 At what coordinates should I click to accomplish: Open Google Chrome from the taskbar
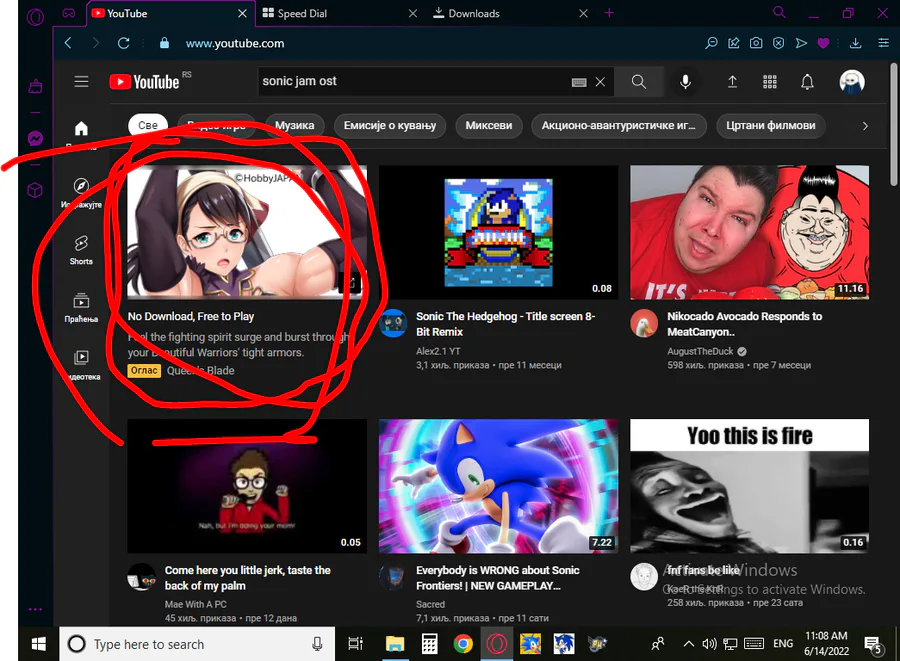(x=463, y=644)
